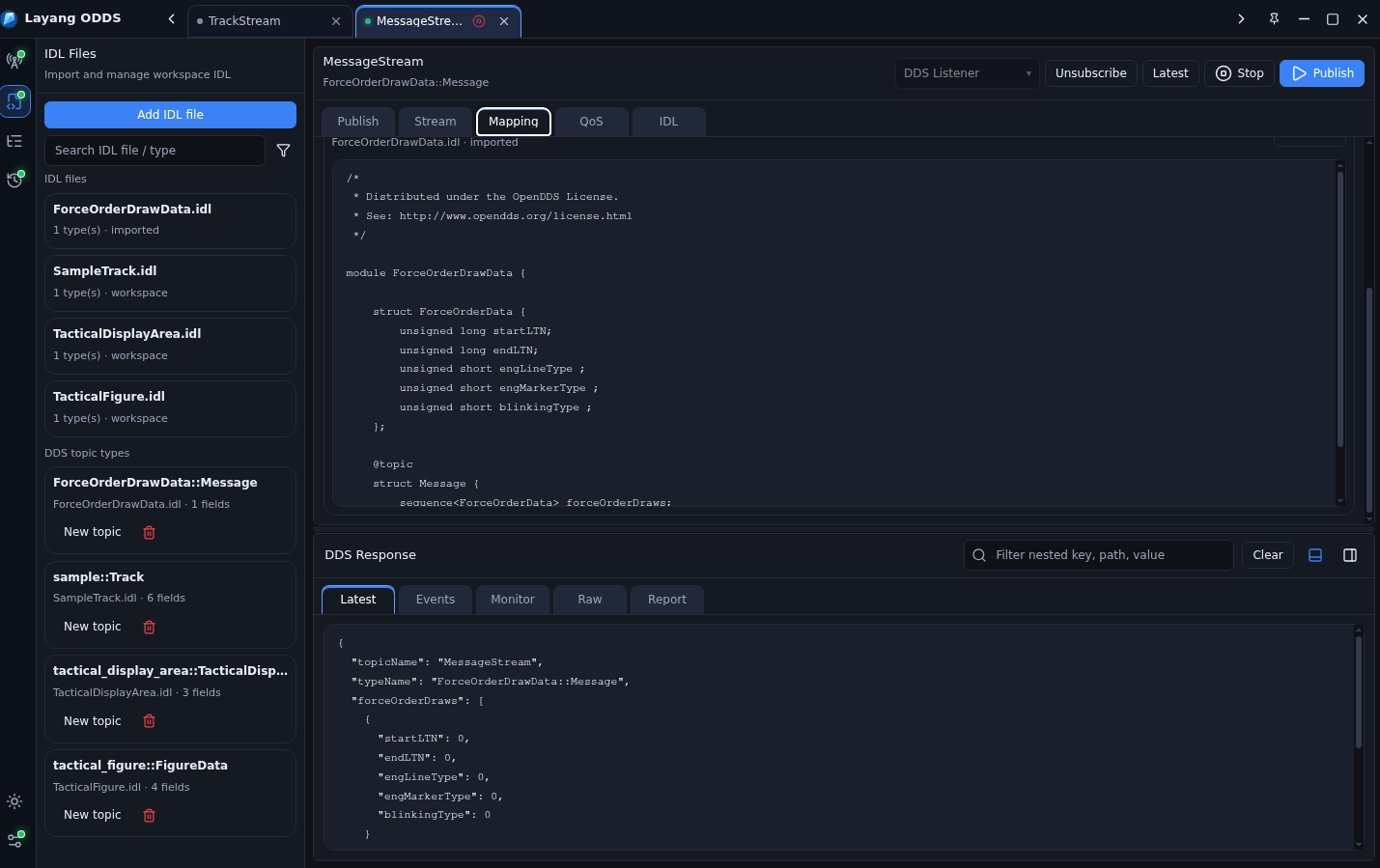
Task: Delete the tactical_figure::FigureData topic type
Action: [x=149, y=816]
